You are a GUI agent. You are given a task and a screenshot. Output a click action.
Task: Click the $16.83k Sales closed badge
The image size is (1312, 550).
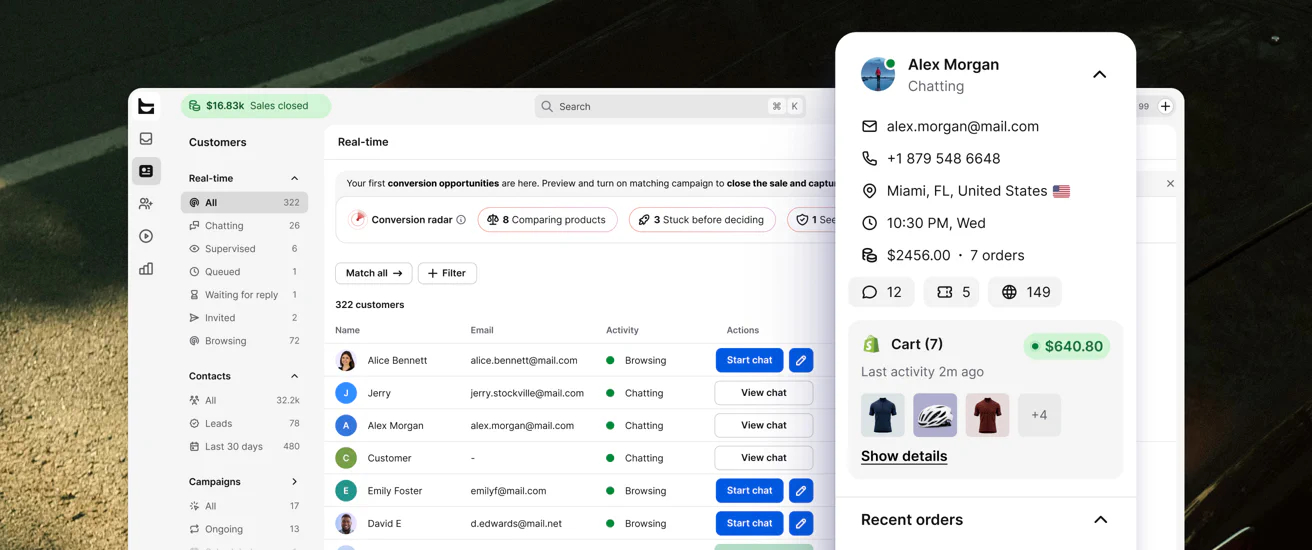coord(256,106)
